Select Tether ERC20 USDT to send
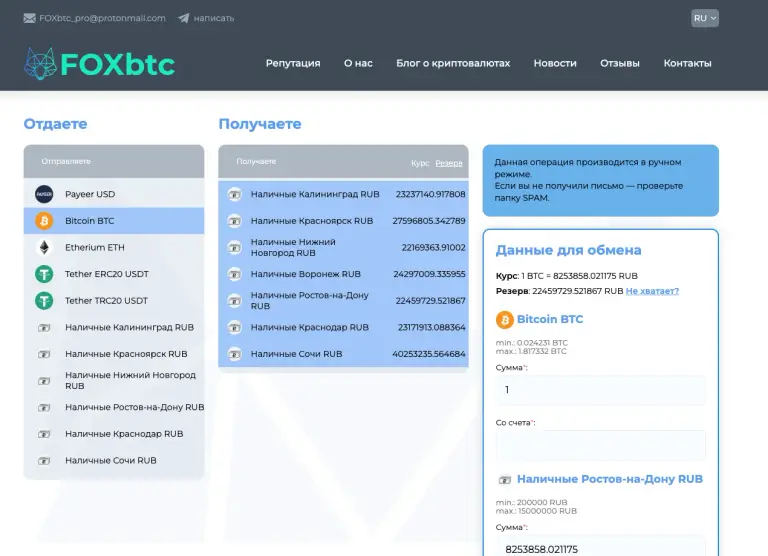This screenshot has width=768, height=556. point(114,274)
